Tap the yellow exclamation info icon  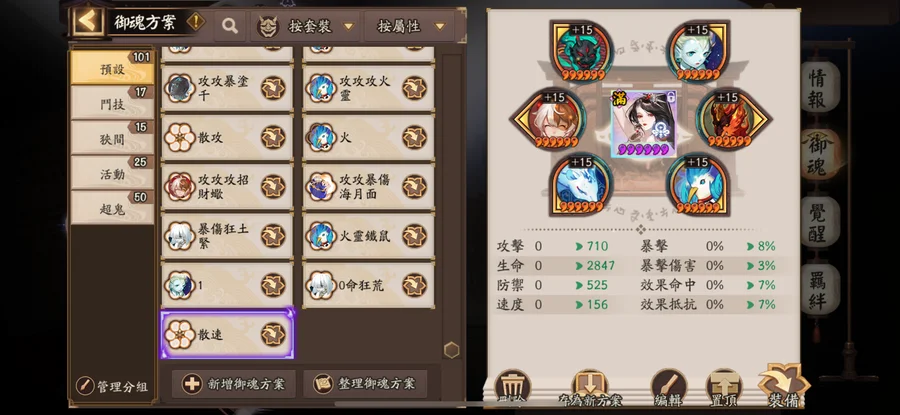(196, 22)
